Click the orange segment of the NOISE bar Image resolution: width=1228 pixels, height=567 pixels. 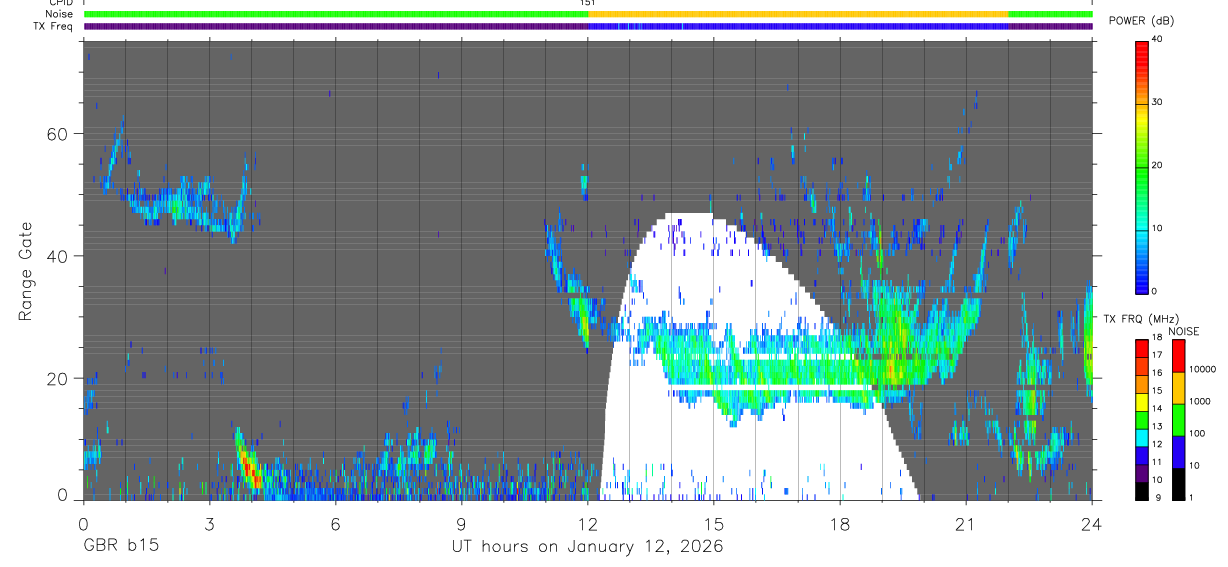pyautogui.click(x=1178, y=388)
